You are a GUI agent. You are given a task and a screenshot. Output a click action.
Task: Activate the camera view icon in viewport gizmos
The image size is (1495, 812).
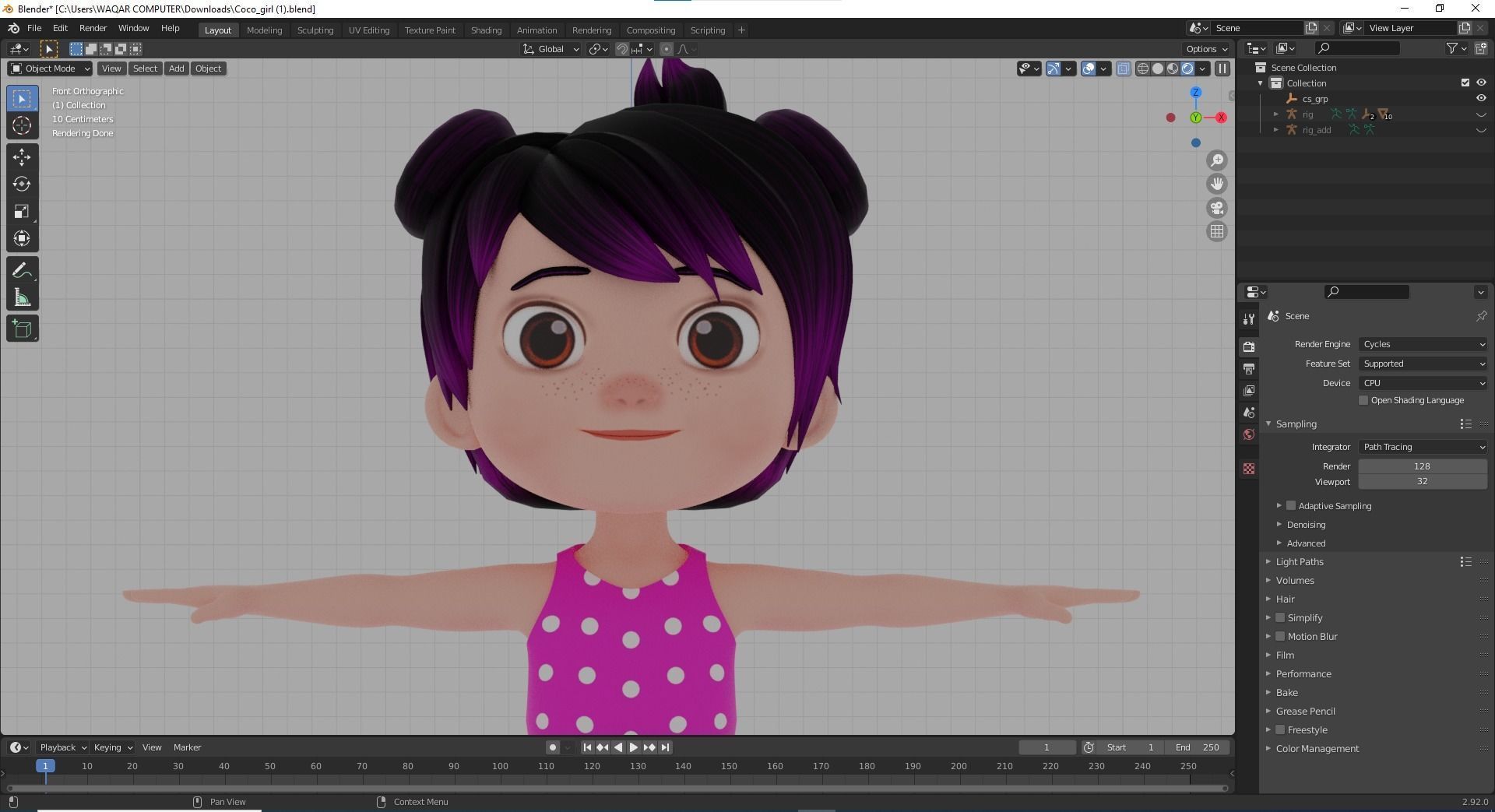(1217, 208)
